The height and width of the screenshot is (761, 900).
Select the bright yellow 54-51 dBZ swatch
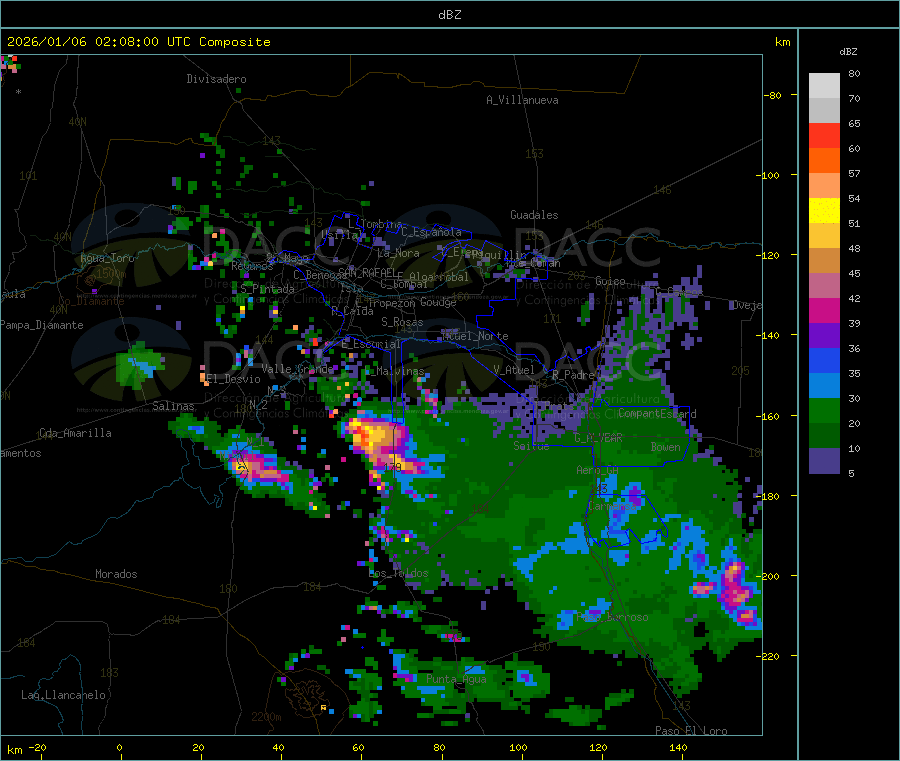[x=824, y=210]
